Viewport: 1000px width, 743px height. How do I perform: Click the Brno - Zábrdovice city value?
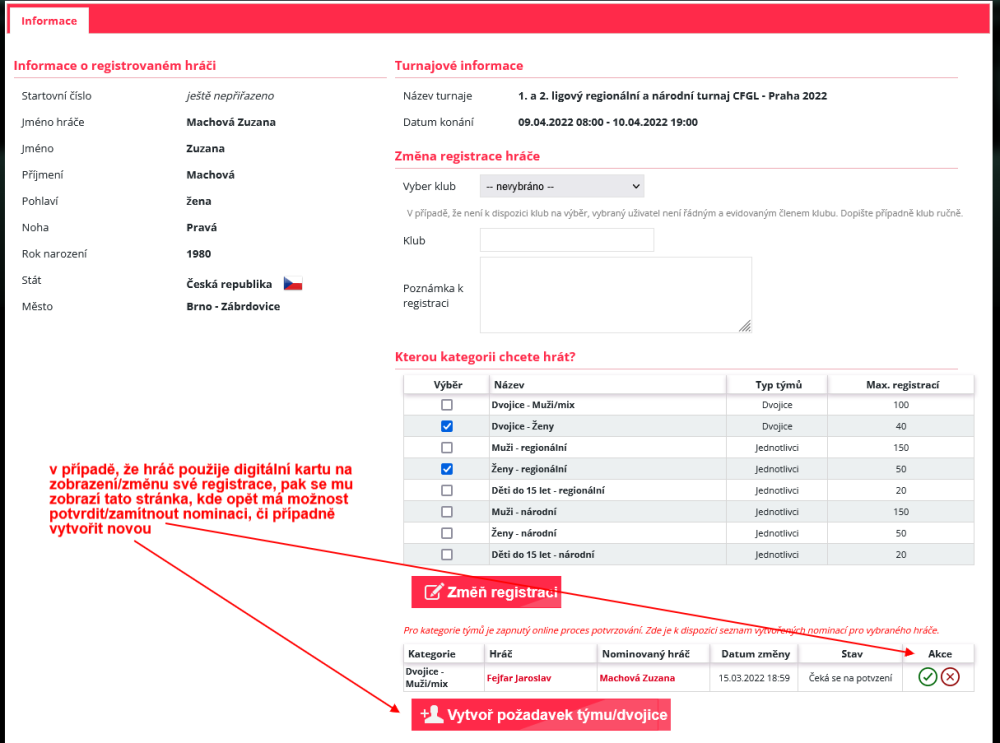pyautogui.click(x=233, y=306)
